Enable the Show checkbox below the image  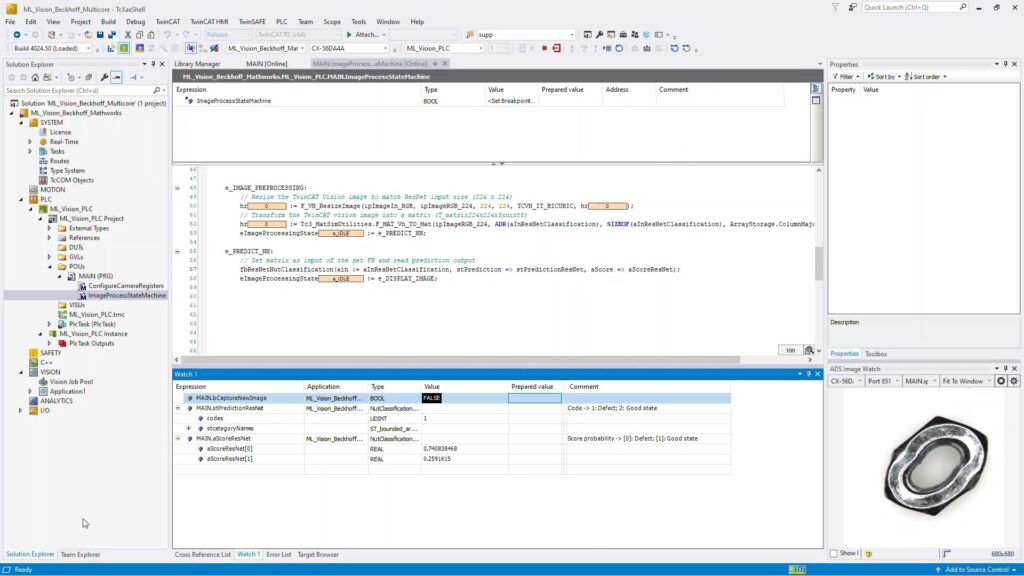(834, 553)
